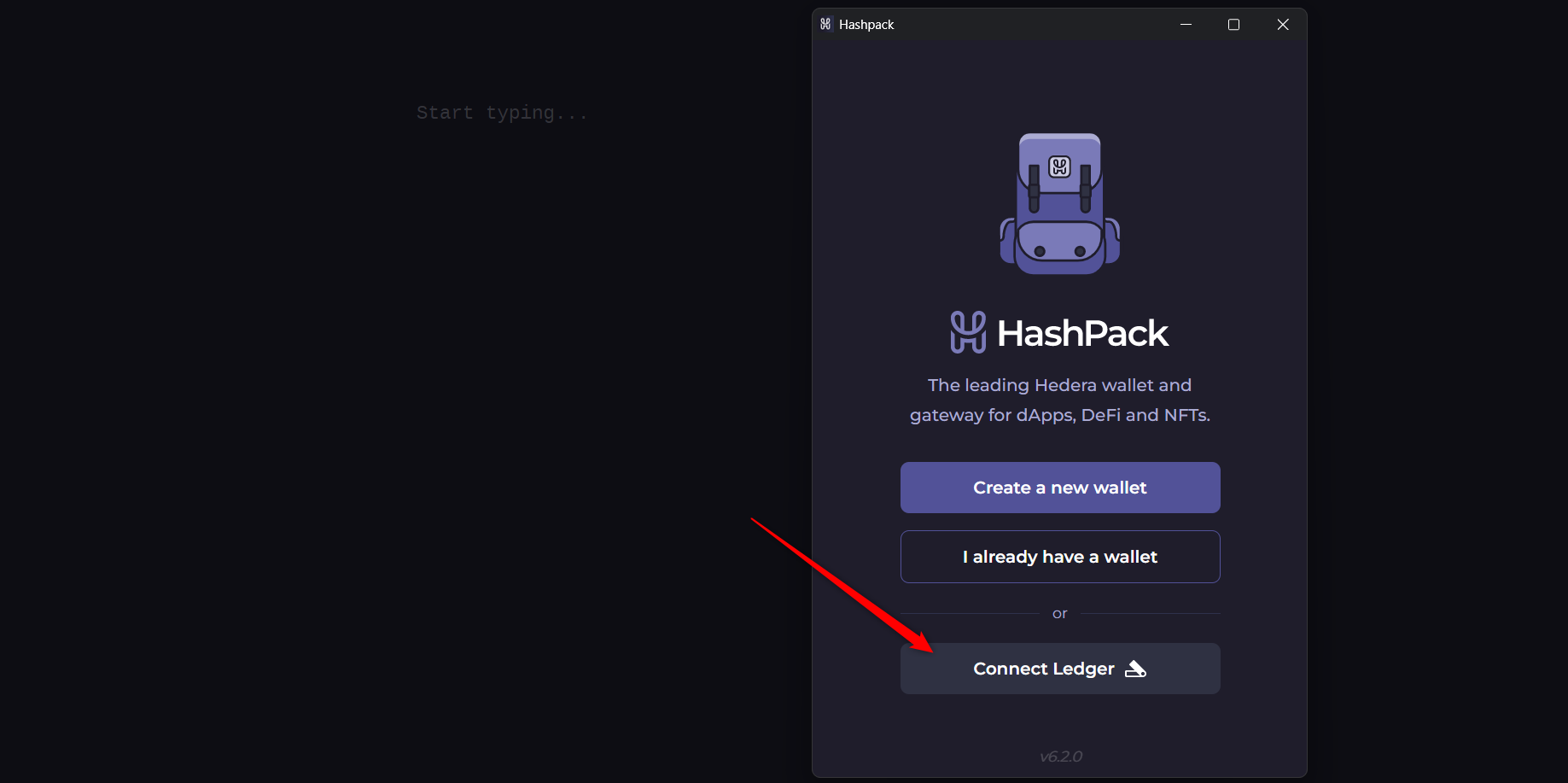Close the Hashpack window

(x=1283, y=25)
